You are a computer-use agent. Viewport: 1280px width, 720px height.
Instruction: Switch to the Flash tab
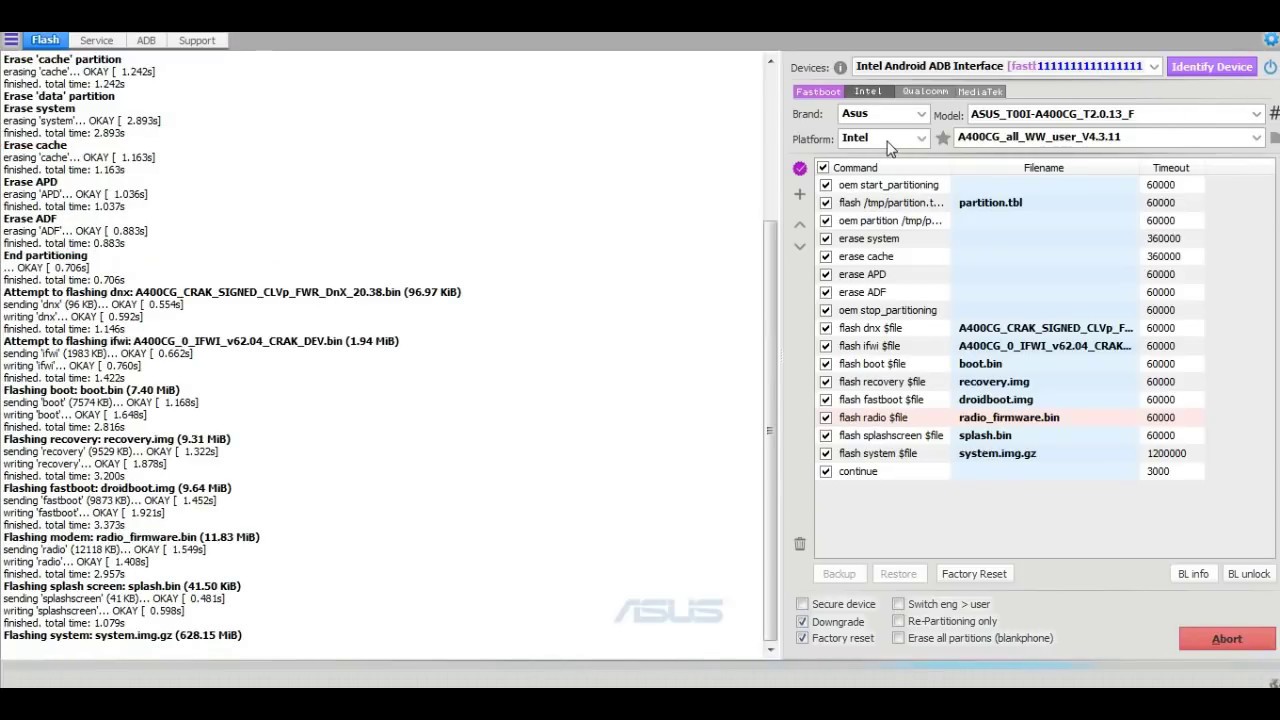point(45,40)
